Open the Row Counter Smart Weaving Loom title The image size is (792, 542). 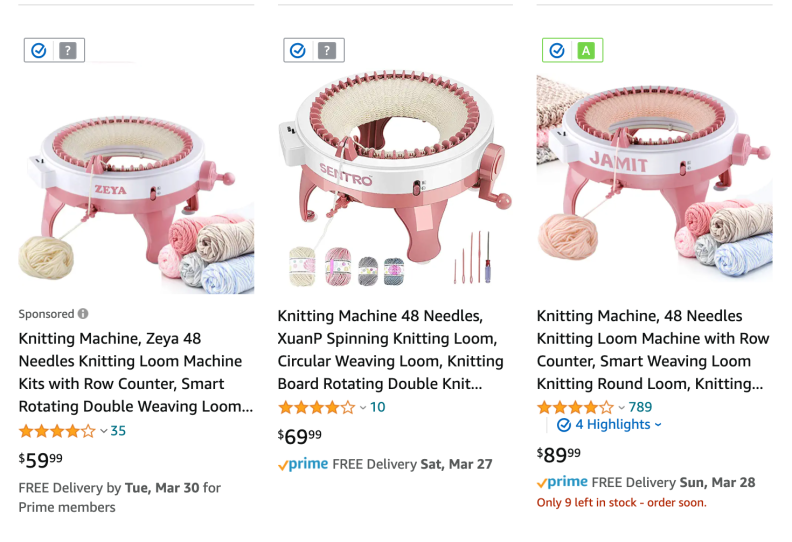coord(653,350)
